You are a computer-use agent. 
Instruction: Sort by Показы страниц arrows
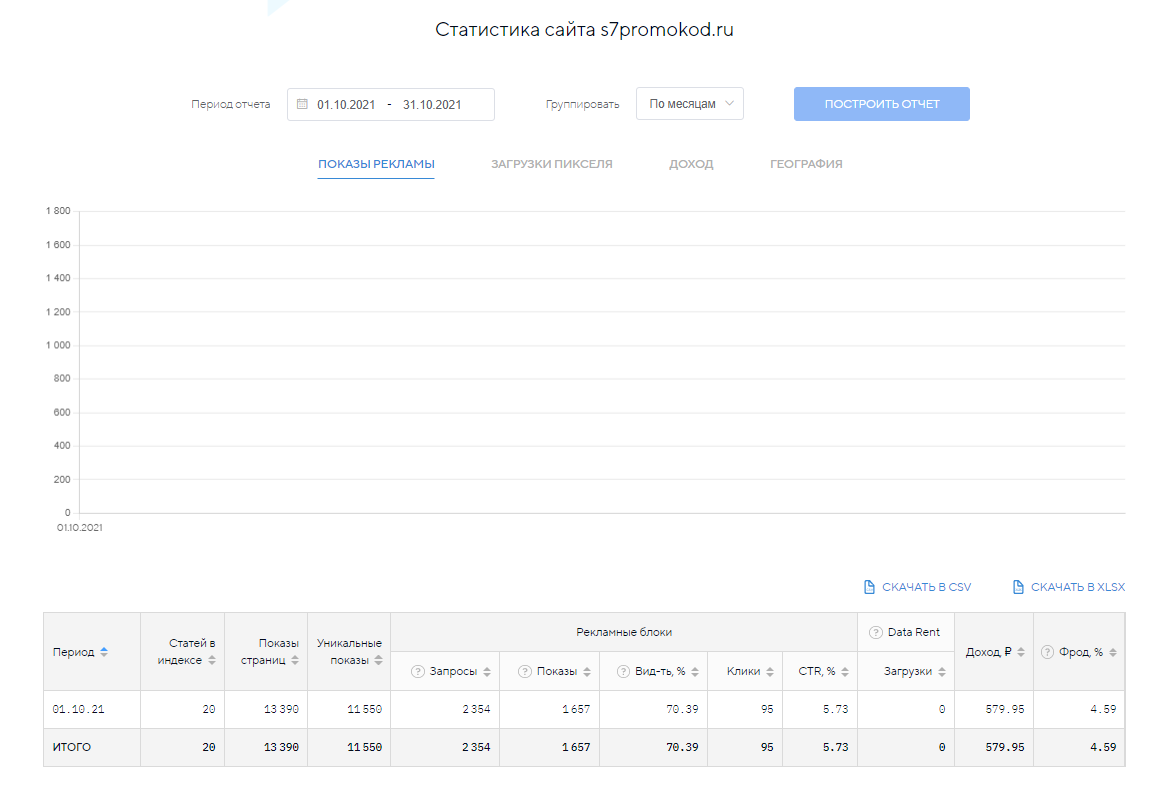295,660
